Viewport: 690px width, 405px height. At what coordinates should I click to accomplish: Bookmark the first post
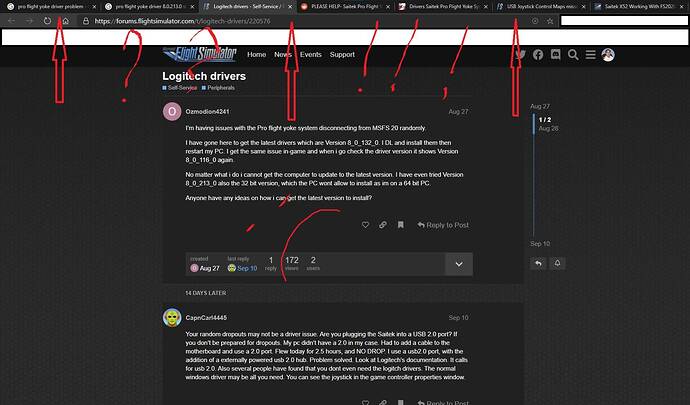click(x=400, y=225)
